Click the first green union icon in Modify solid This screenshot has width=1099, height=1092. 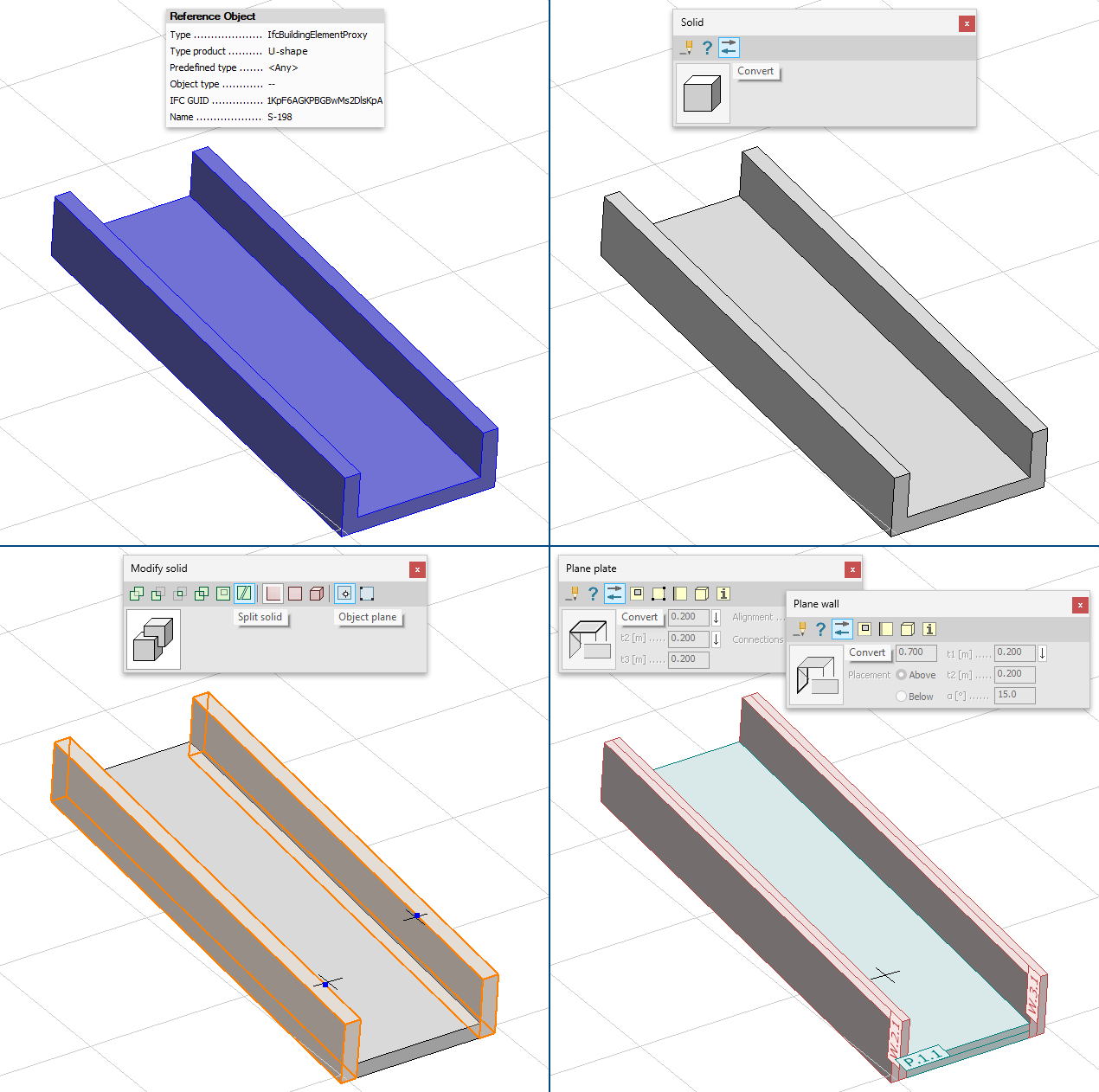pos(137,594)
